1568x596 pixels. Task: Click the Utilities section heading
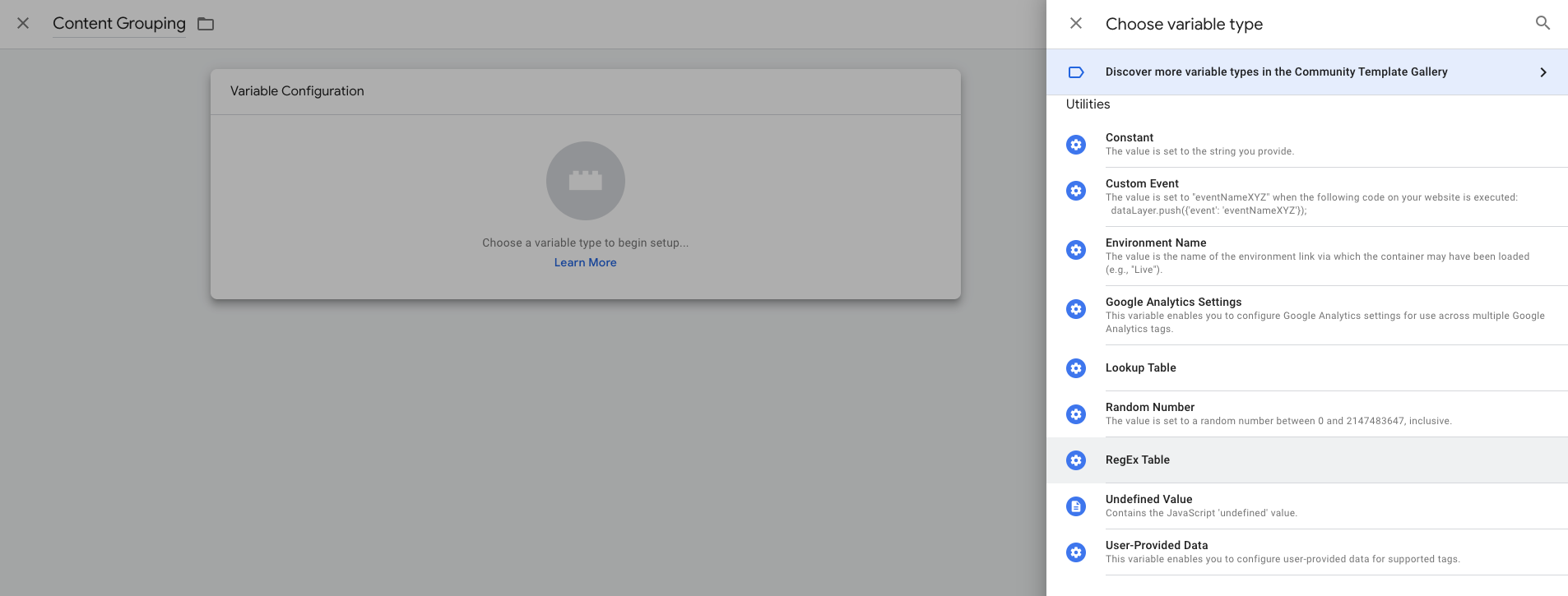coord(1088,104)
